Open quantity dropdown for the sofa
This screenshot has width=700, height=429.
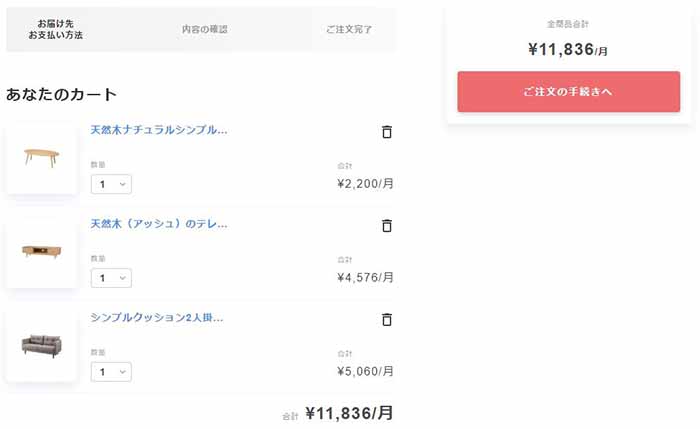[x=111, y=371]
